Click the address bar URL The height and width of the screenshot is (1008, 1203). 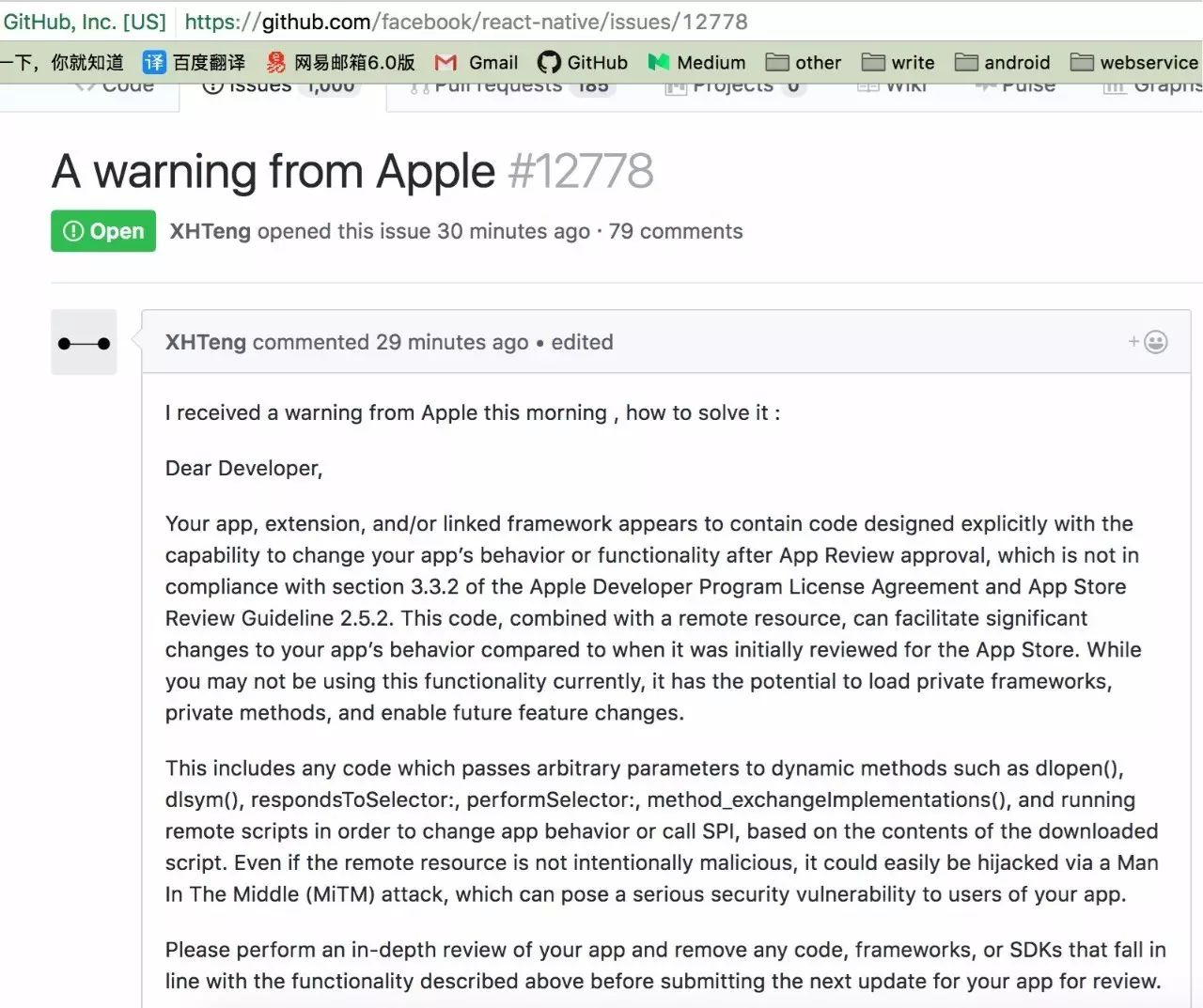pos(466,21)
